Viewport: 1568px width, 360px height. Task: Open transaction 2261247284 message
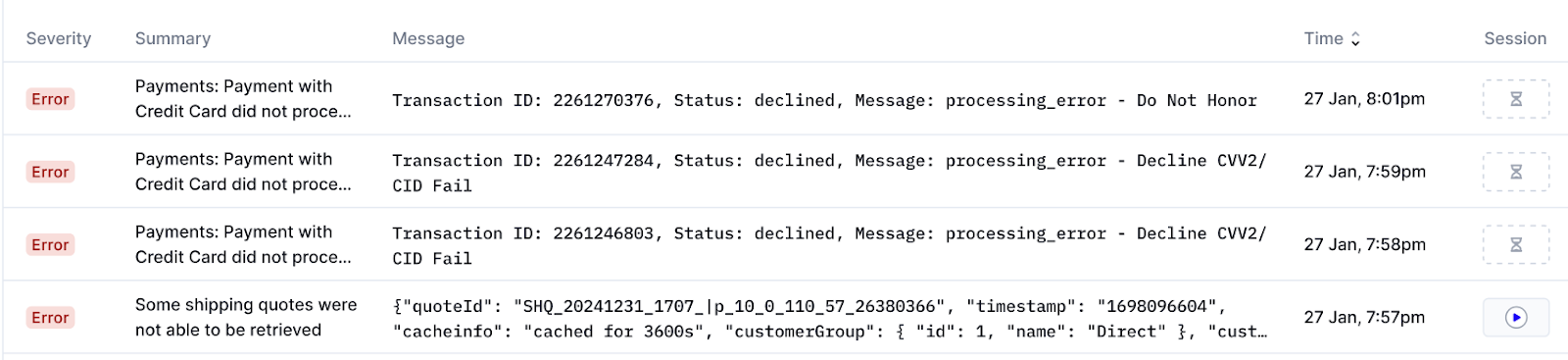click(829, 173)
